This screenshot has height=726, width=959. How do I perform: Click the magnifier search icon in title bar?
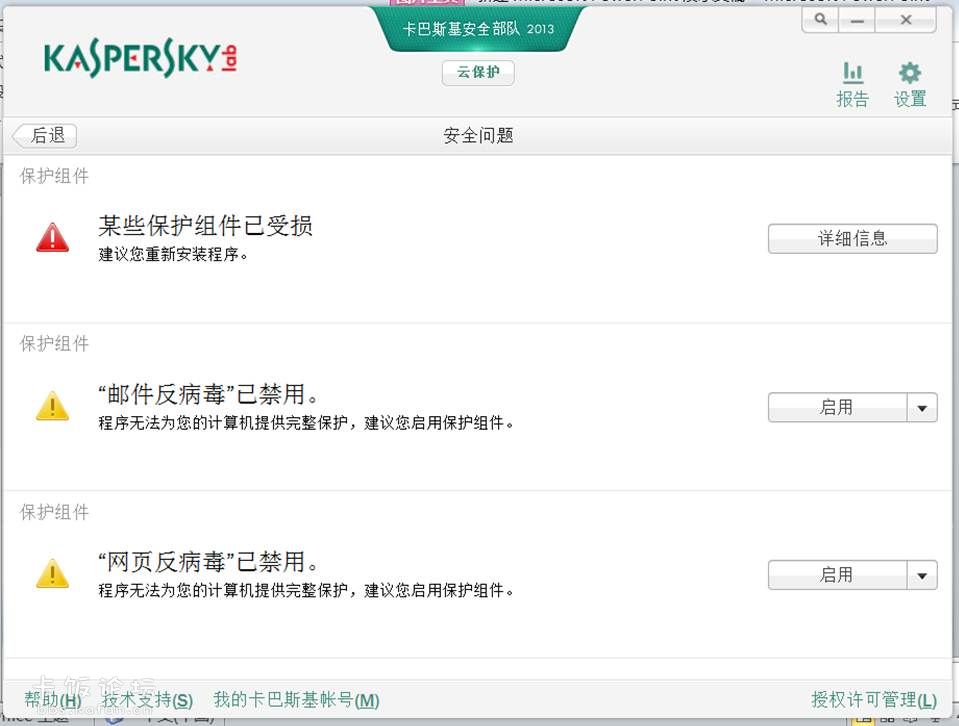821,20
